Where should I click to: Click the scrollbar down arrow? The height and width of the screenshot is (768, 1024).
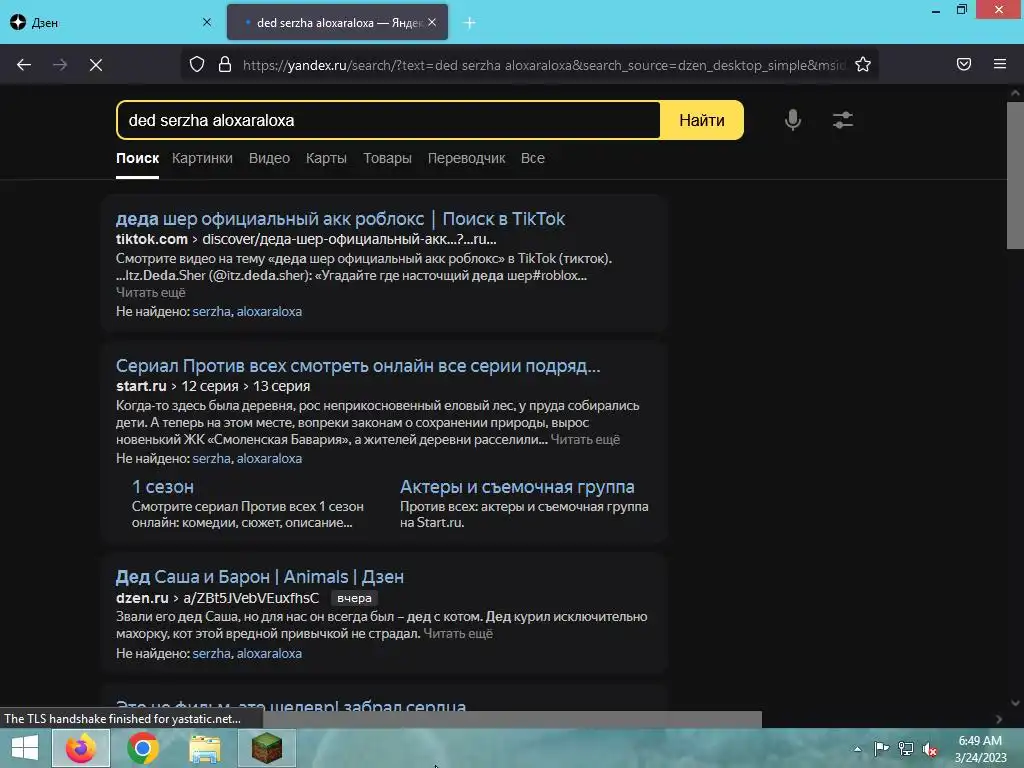[x=1015, y=703]
